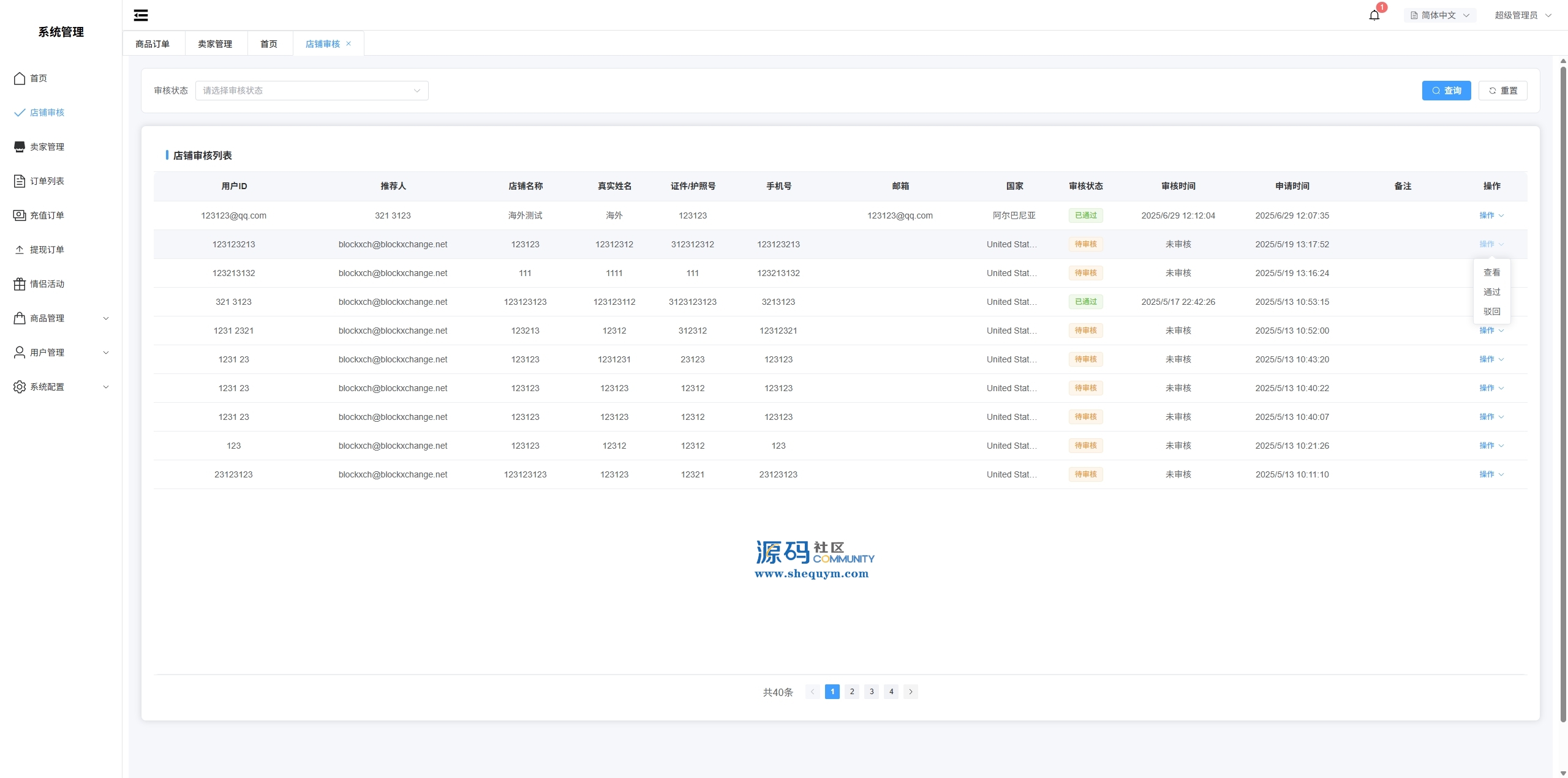Click the 重置 reset button
This screenshot has height=778, width=1568.
click(x=1502, y=91)
